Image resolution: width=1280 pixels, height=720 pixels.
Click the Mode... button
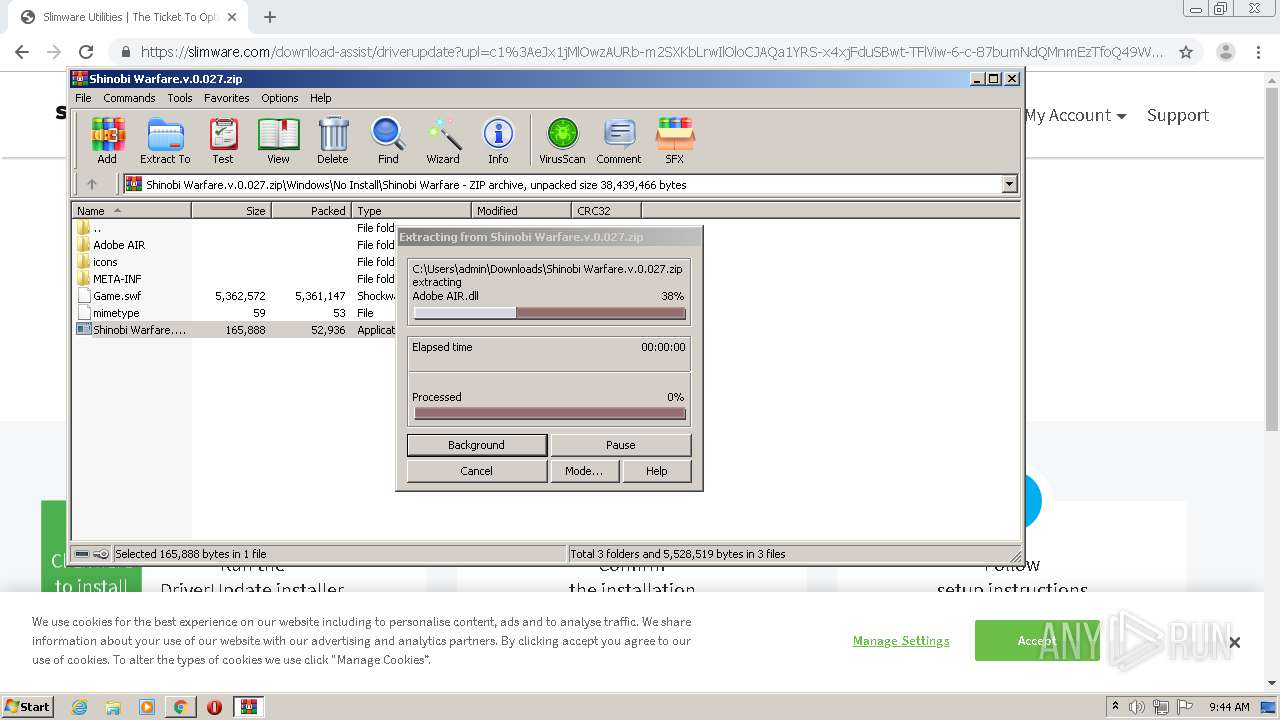584,471
